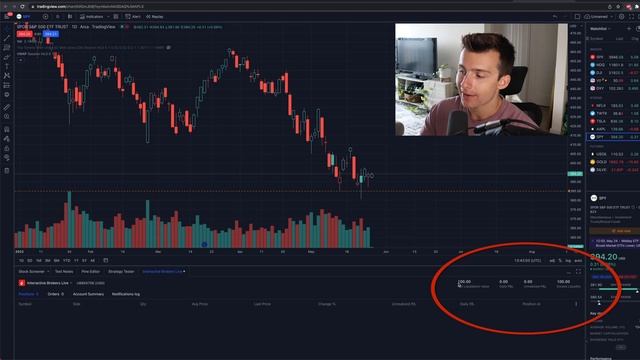Image resolution: width=640 pixels, height=360 pixels.
Task: Select the Trend Line drawing tool
Action: 7,38
